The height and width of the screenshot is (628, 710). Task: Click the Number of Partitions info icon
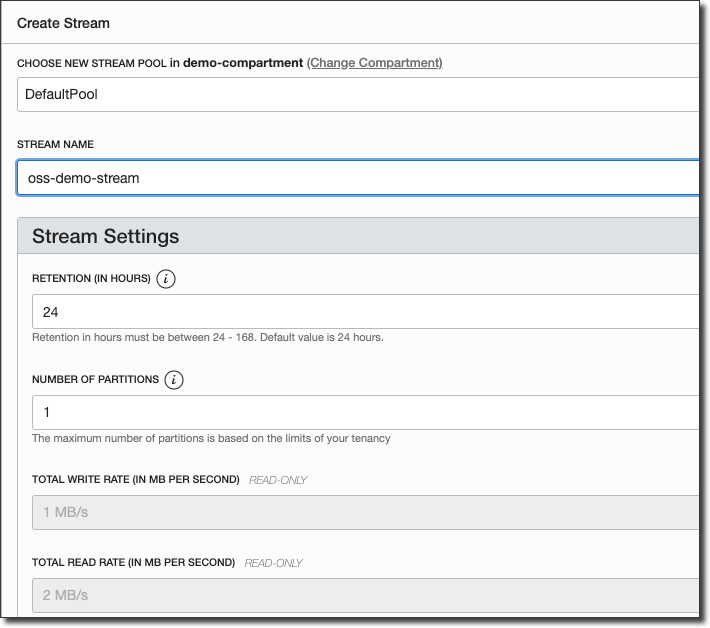(174, 380)
